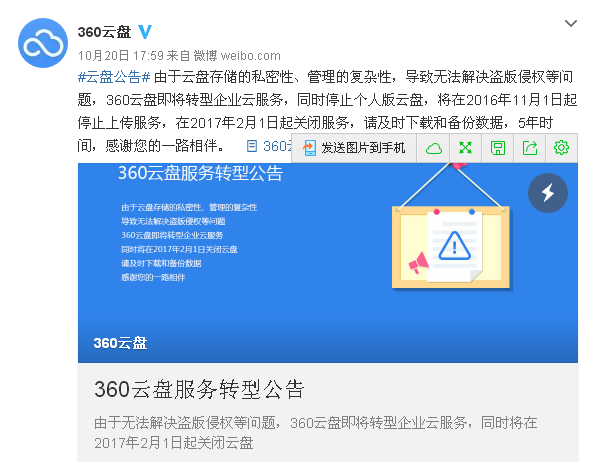The width and height of the screenshot is (596, 462).
Task: Expand the post options chevron
Action: click(571, 24)
